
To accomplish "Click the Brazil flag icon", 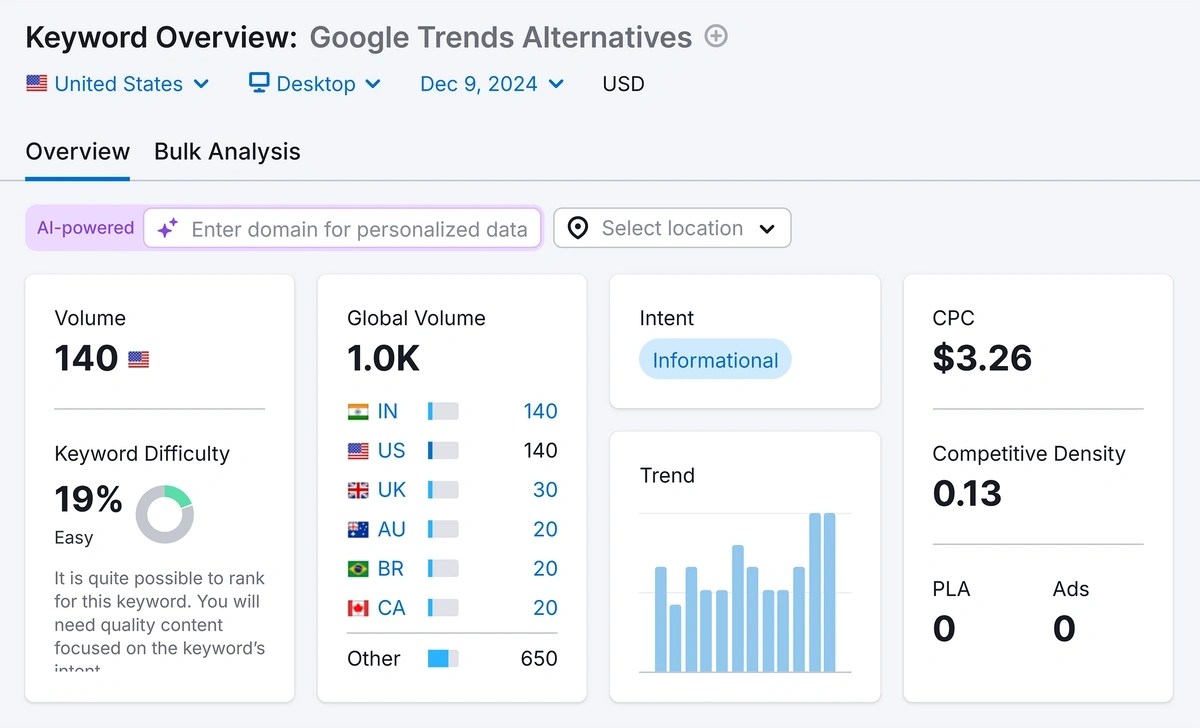I will coord(358,569).
